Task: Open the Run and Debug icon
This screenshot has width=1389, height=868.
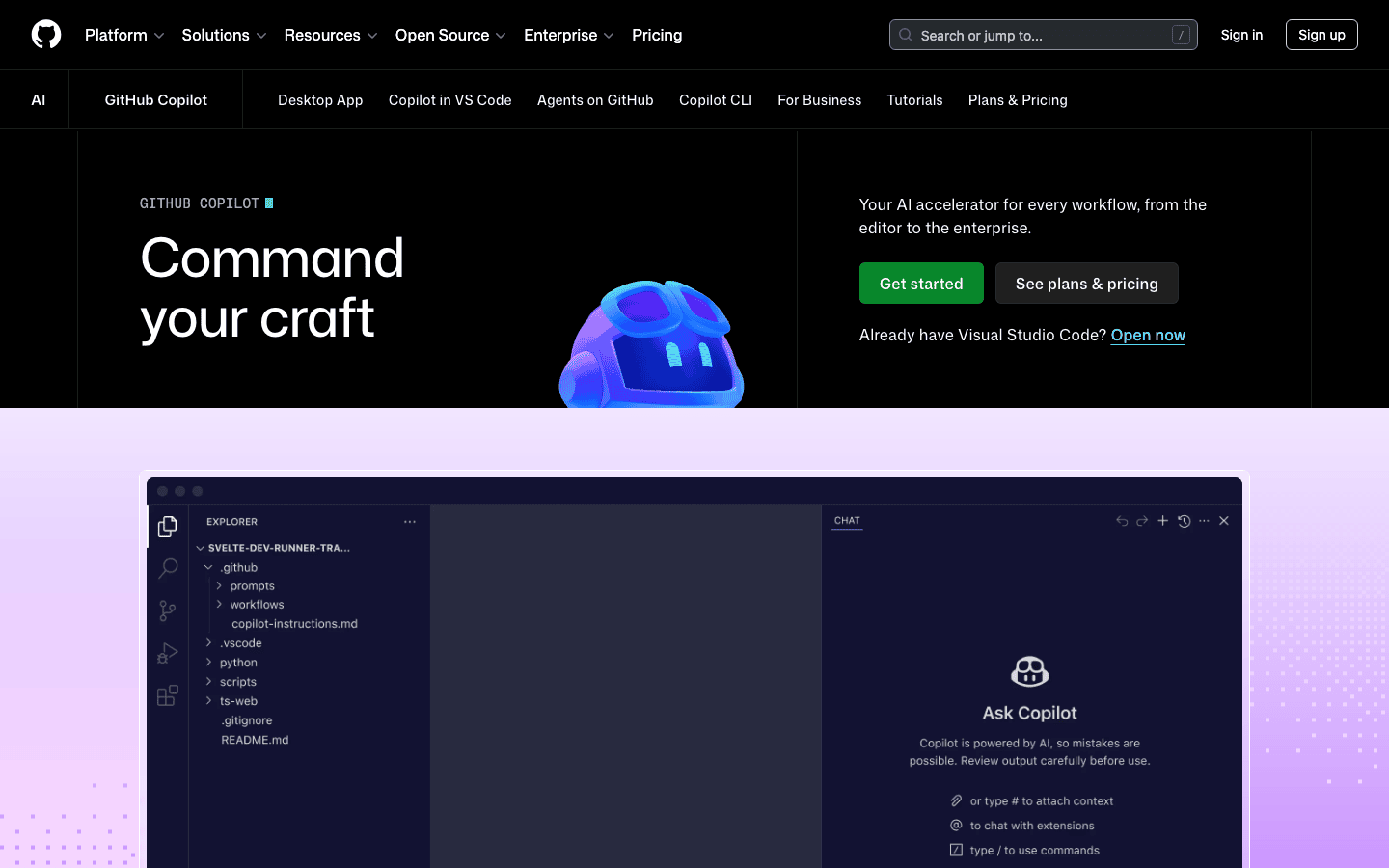Action: 168,653
